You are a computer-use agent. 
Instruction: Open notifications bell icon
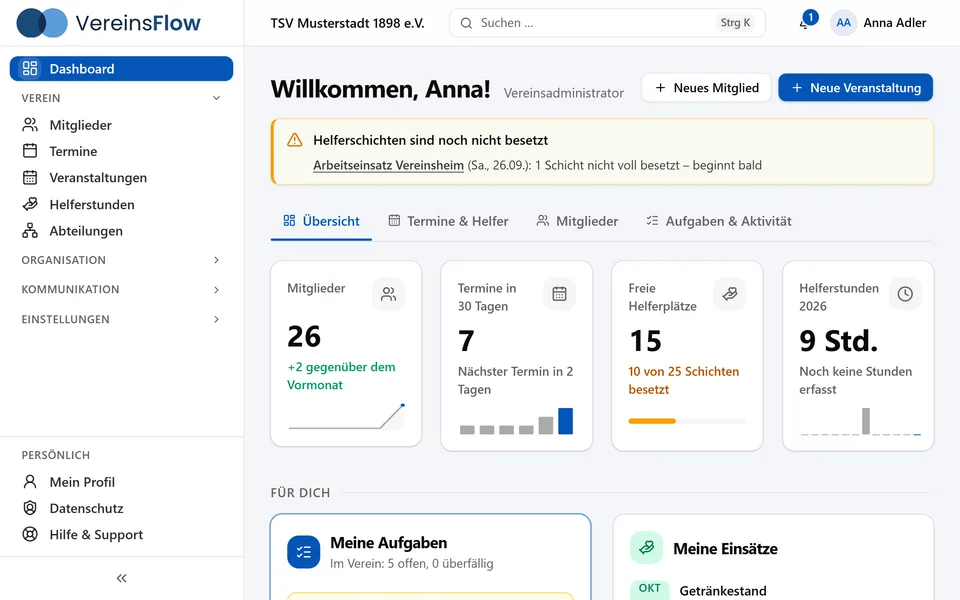[x=804, y=23]
